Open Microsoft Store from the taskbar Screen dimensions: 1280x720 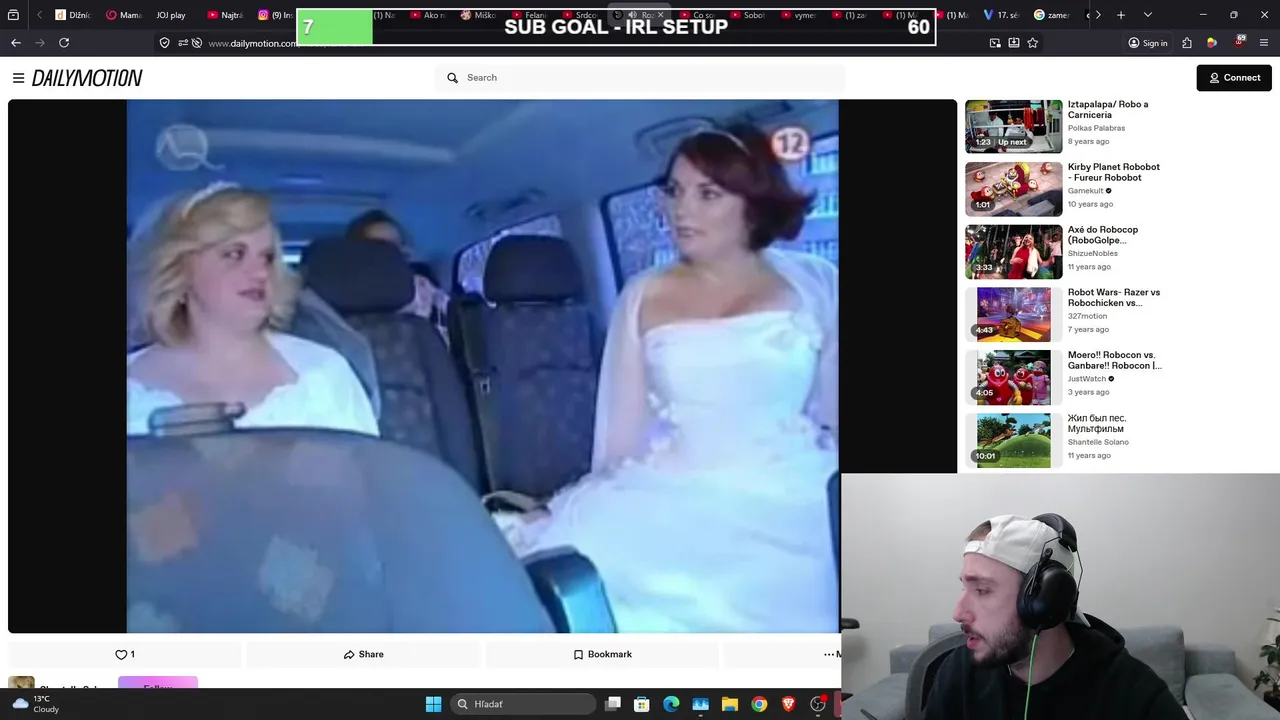pos(642,704)
